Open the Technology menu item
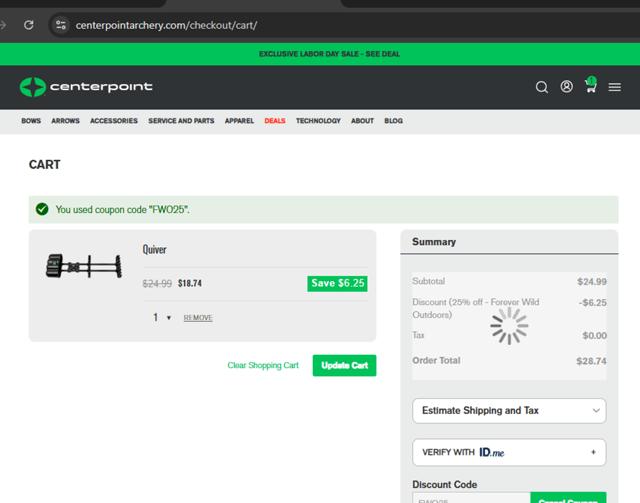 click(318, 121)
